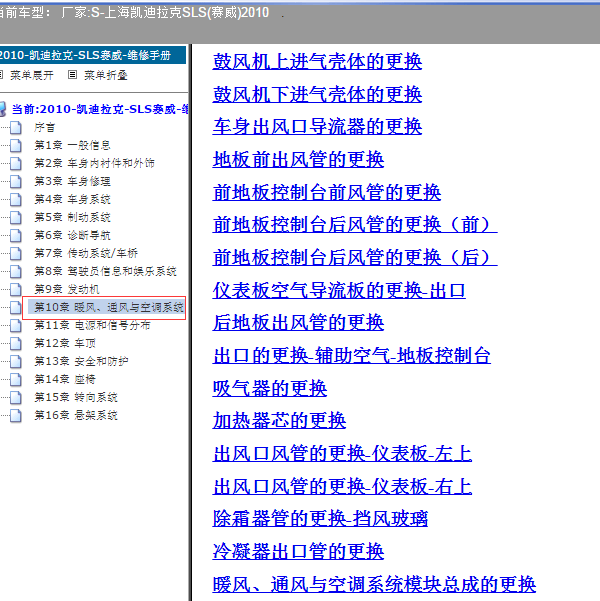Click the page icon beside 第6章 诊断导航

point(16,236)
